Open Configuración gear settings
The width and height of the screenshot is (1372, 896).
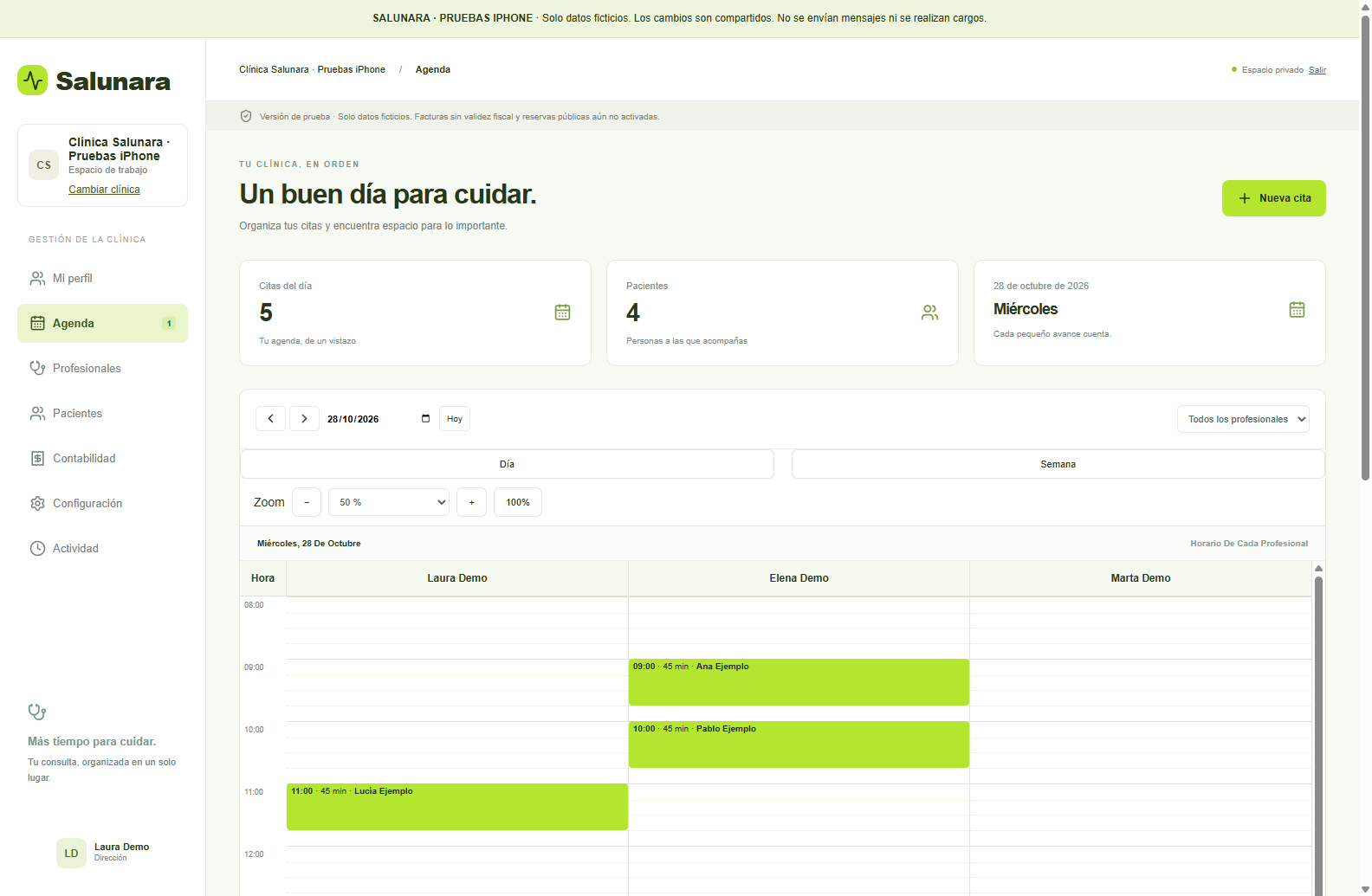coord(102,503)
